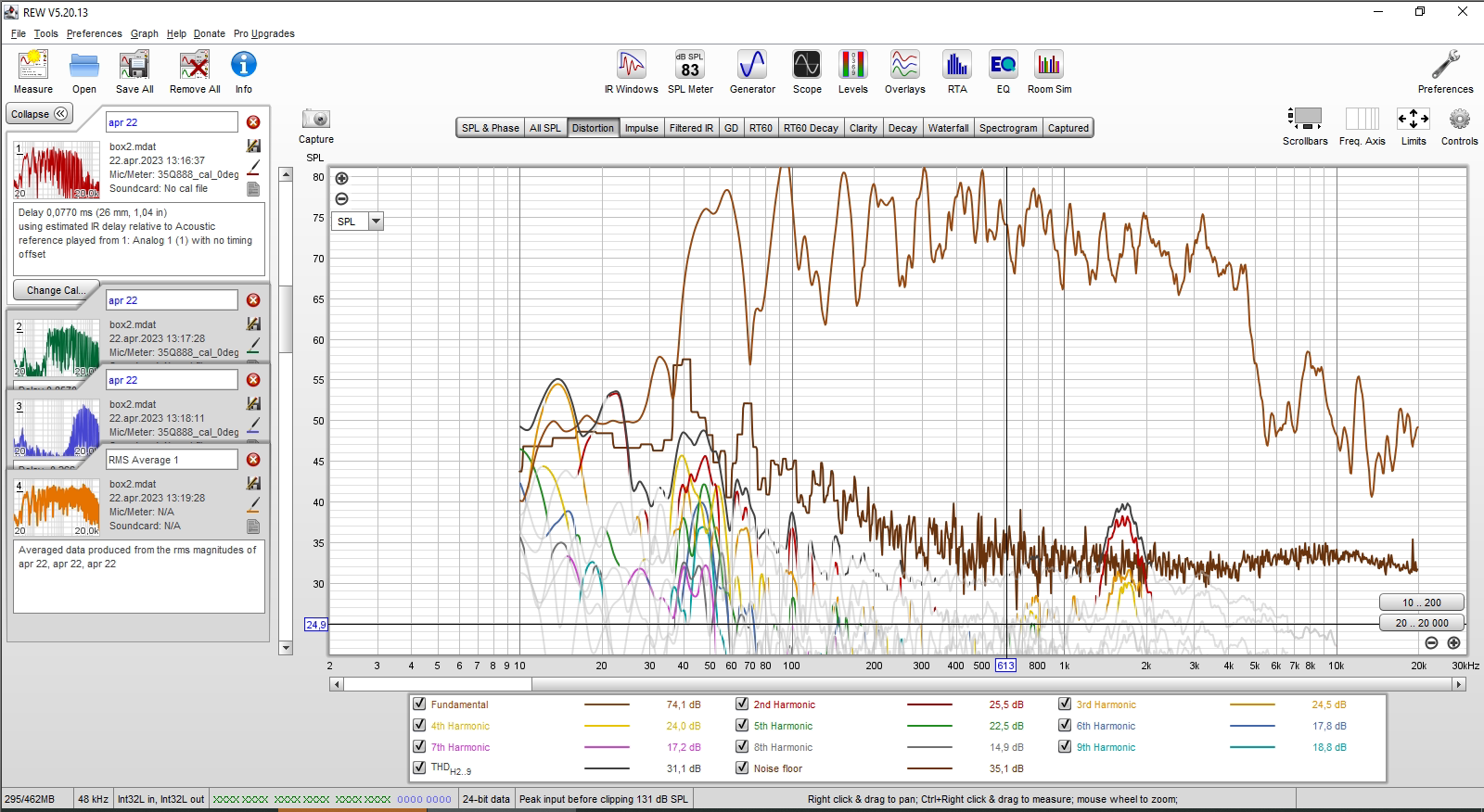
Task: Toggle 7th Harmonic trace
Action: point(419,747)
